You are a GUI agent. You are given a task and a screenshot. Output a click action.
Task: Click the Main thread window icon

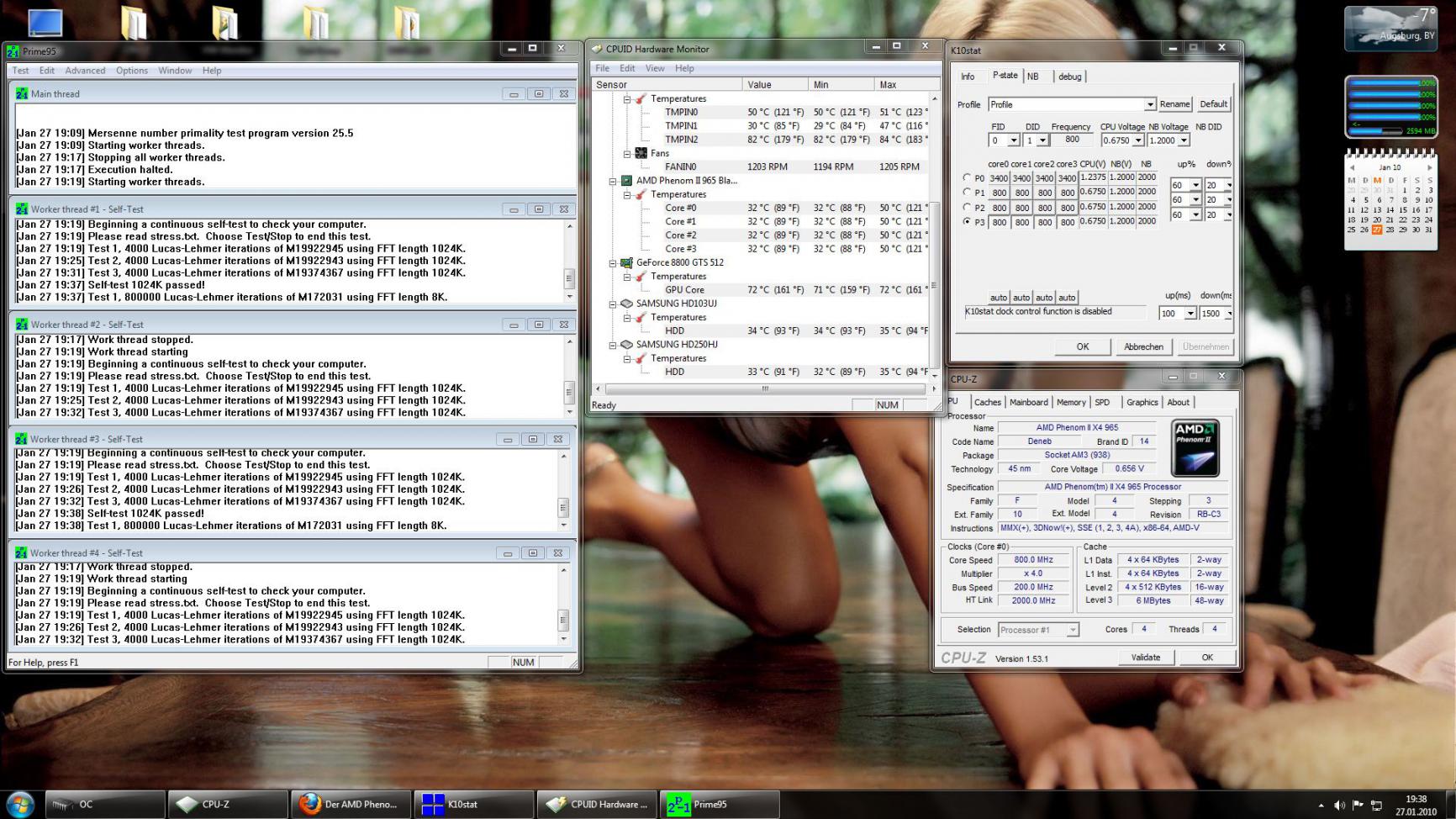point(22,94)
